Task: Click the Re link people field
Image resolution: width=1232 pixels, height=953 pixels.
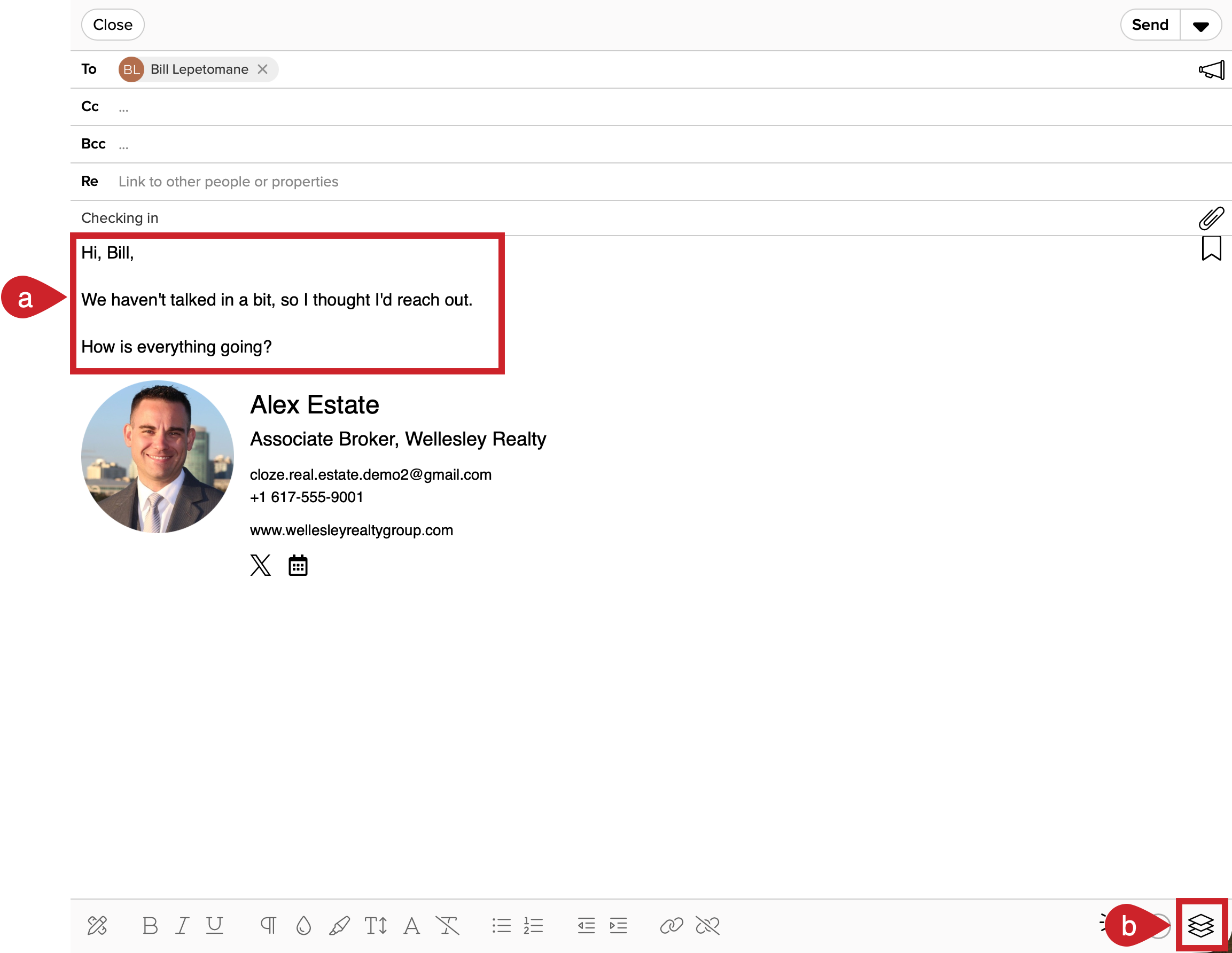Action: pyautogui.click(x=228, y=182)
